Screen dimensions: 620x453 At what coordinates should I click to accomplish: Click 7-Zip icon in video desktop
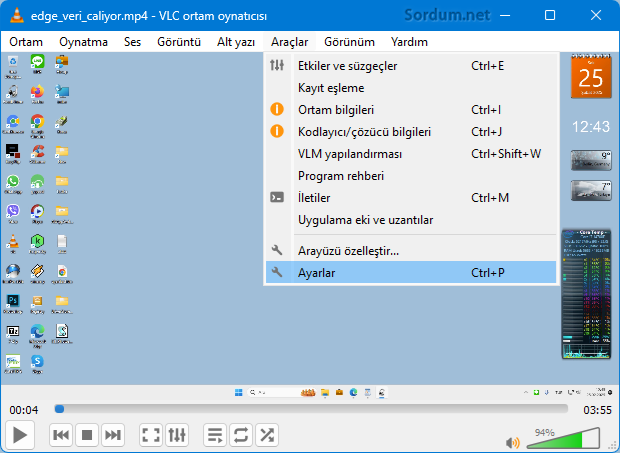point(13,331)
